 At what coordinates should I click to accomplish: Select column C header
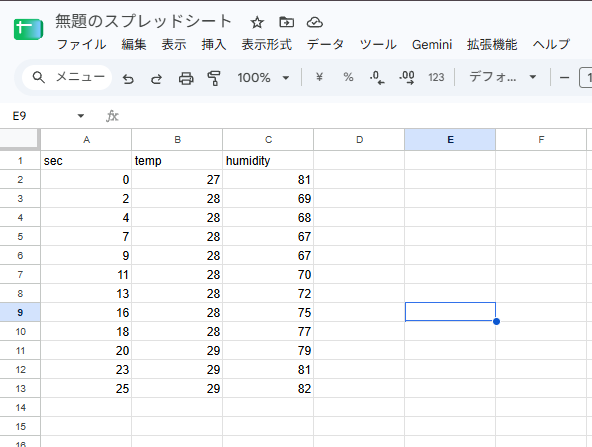coord(268,140)
